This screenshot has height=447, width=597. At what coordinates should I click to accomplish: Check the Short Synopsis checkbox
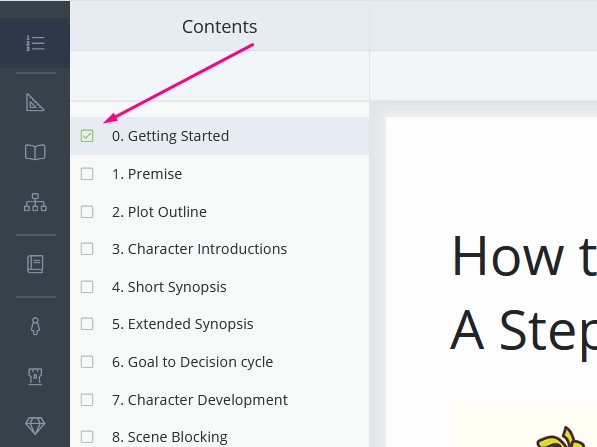[x=87, y=287]
